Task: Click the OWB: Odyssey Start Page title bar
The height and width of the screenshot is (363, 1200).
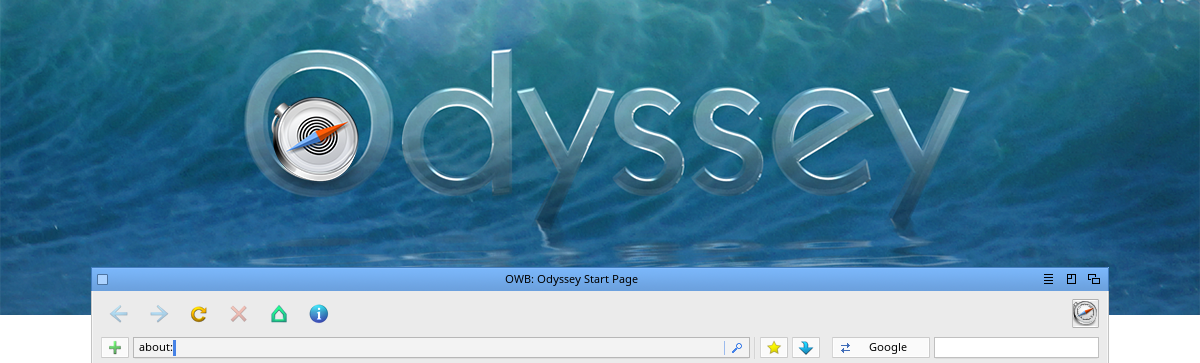Action: click(x=572, y=279)
